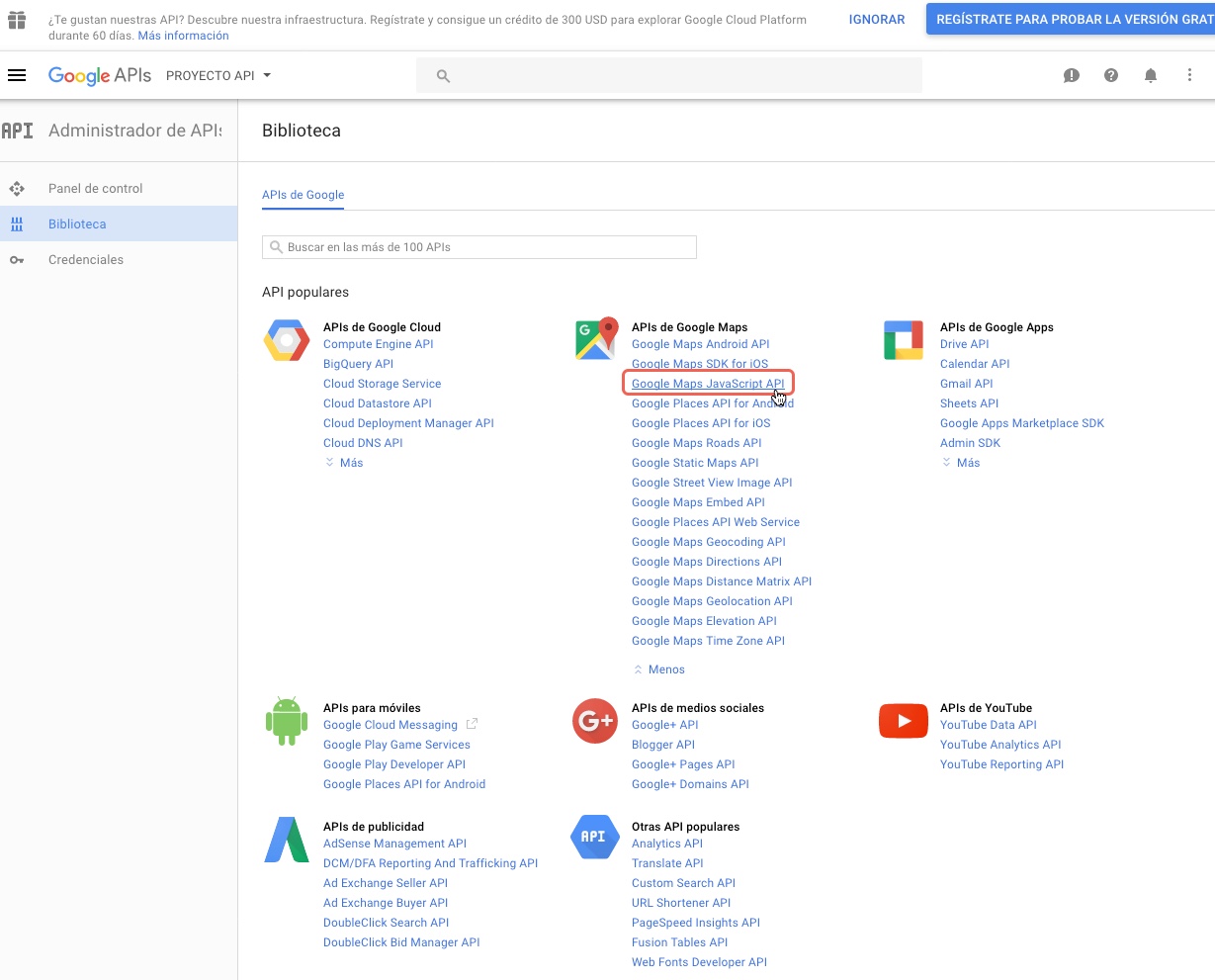Screen dimensions: 1215x980
Task: Click the Google Cloud hexagon icon
Action: 287,340
